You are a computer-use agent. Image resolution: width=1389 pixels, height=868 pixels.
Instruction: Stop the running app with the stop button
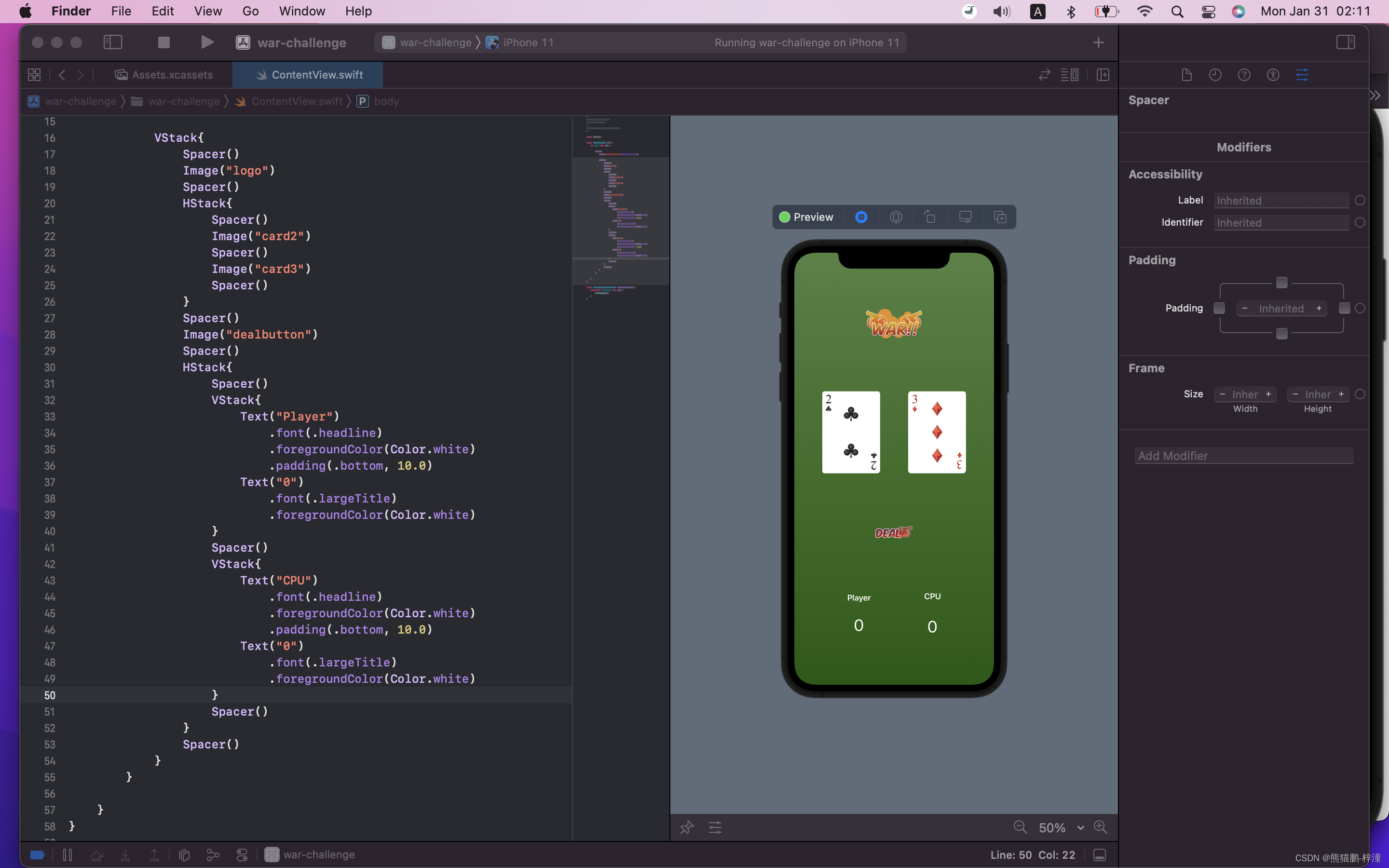click(x=163, y=42)
